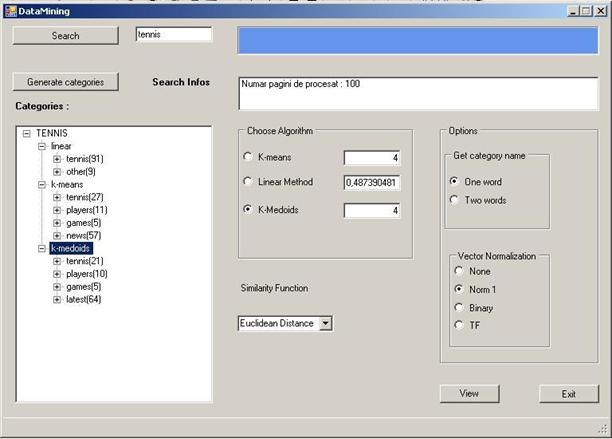Select the k-medoids tree item

point(70,248)
